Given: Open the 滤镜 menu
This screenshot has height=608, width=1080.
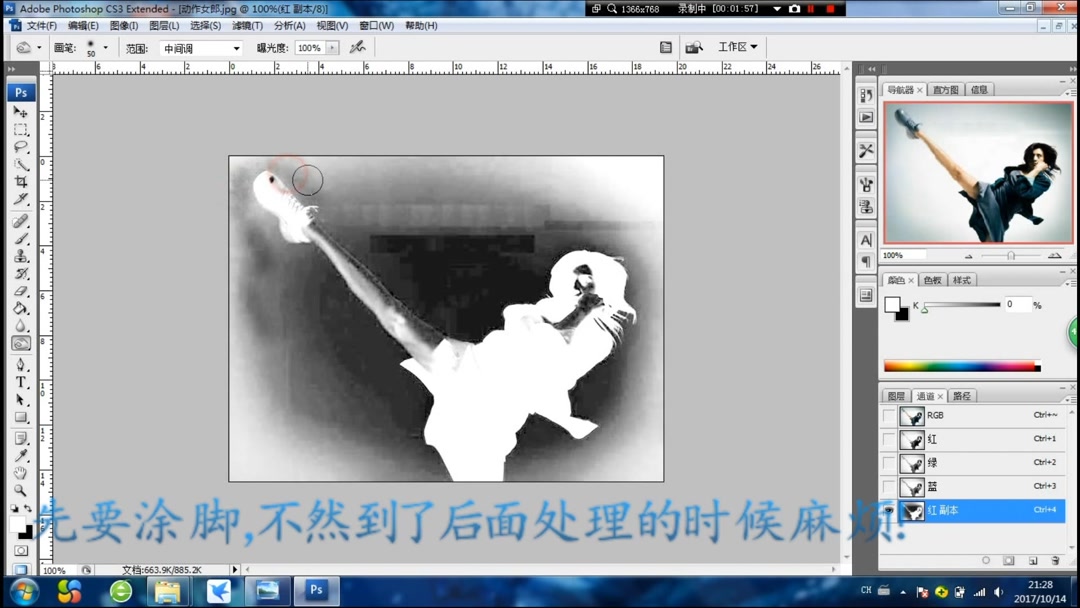Looking at the screenshot, I should (247, 26).
